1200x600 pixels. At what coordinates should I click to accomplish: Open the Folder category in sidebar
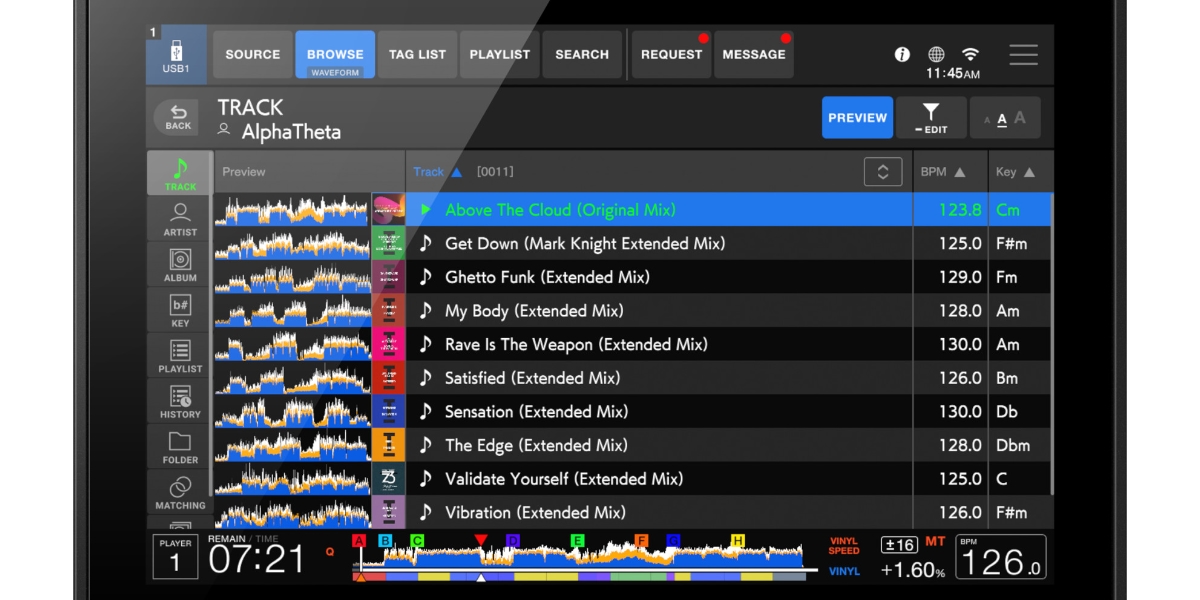click(180, 447)
